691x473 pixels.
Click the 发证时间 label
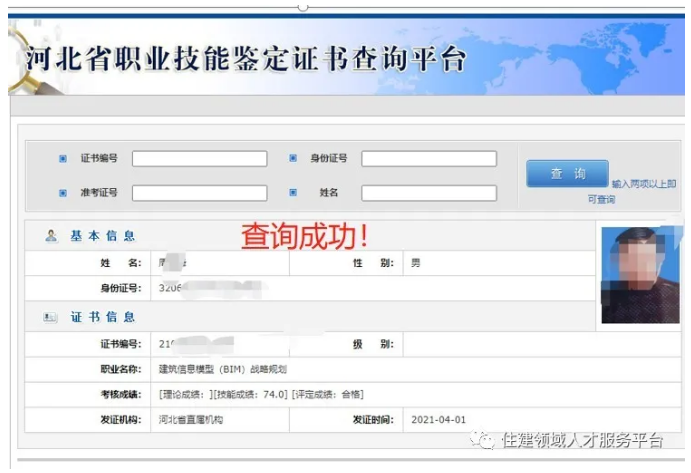(373, 420)
